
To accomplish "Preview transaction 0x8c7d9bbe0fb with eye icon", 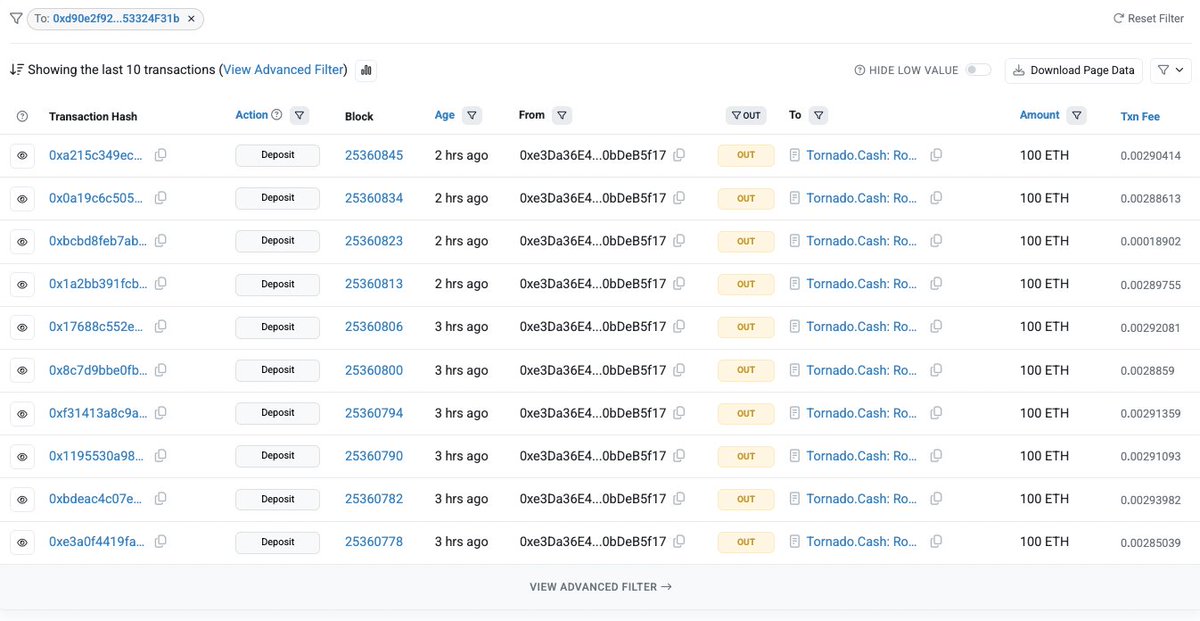I will [x=23, y=370].
